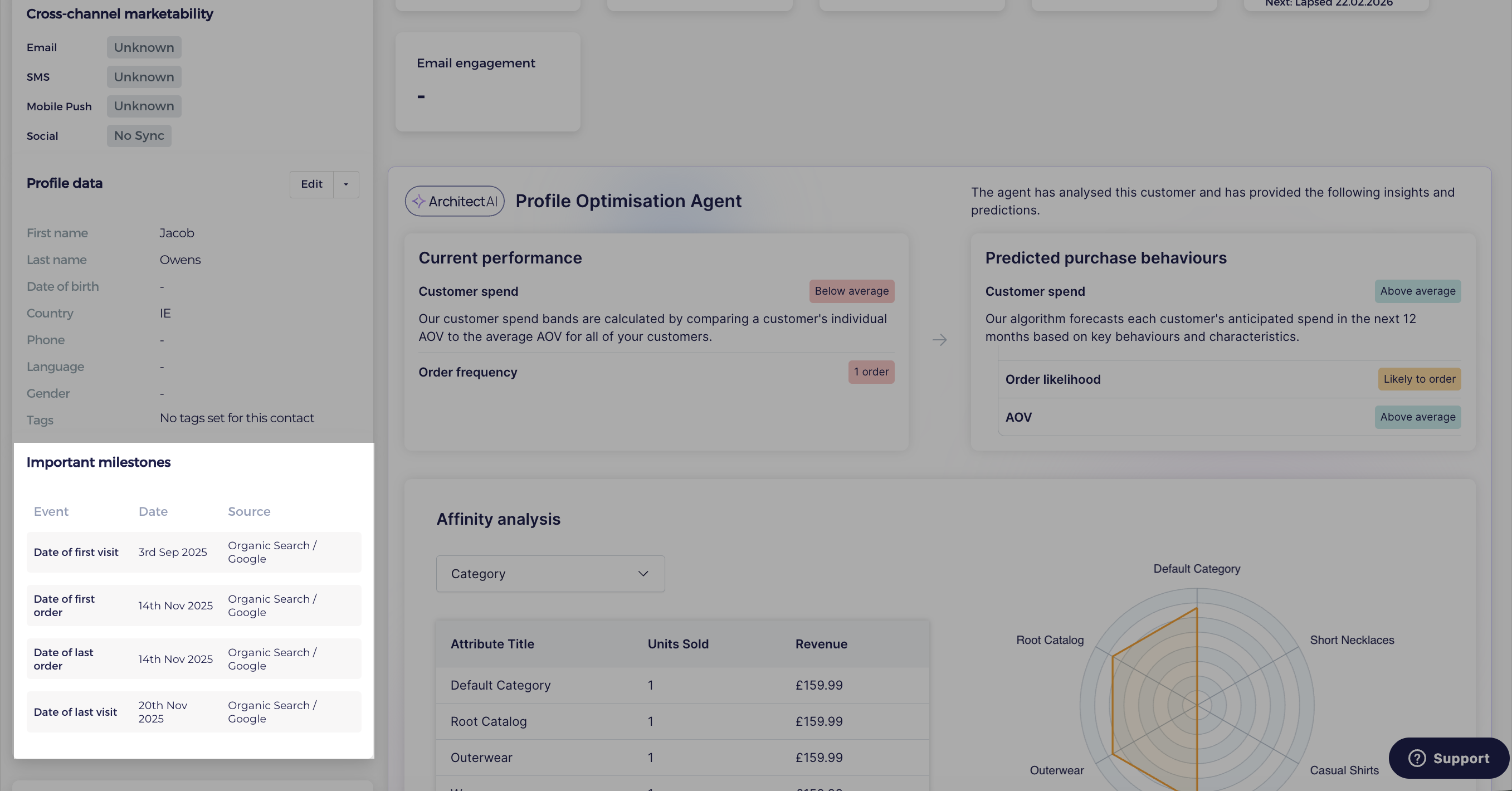
Task: Select the last name value Owens
Action: [x=180, y=260]
